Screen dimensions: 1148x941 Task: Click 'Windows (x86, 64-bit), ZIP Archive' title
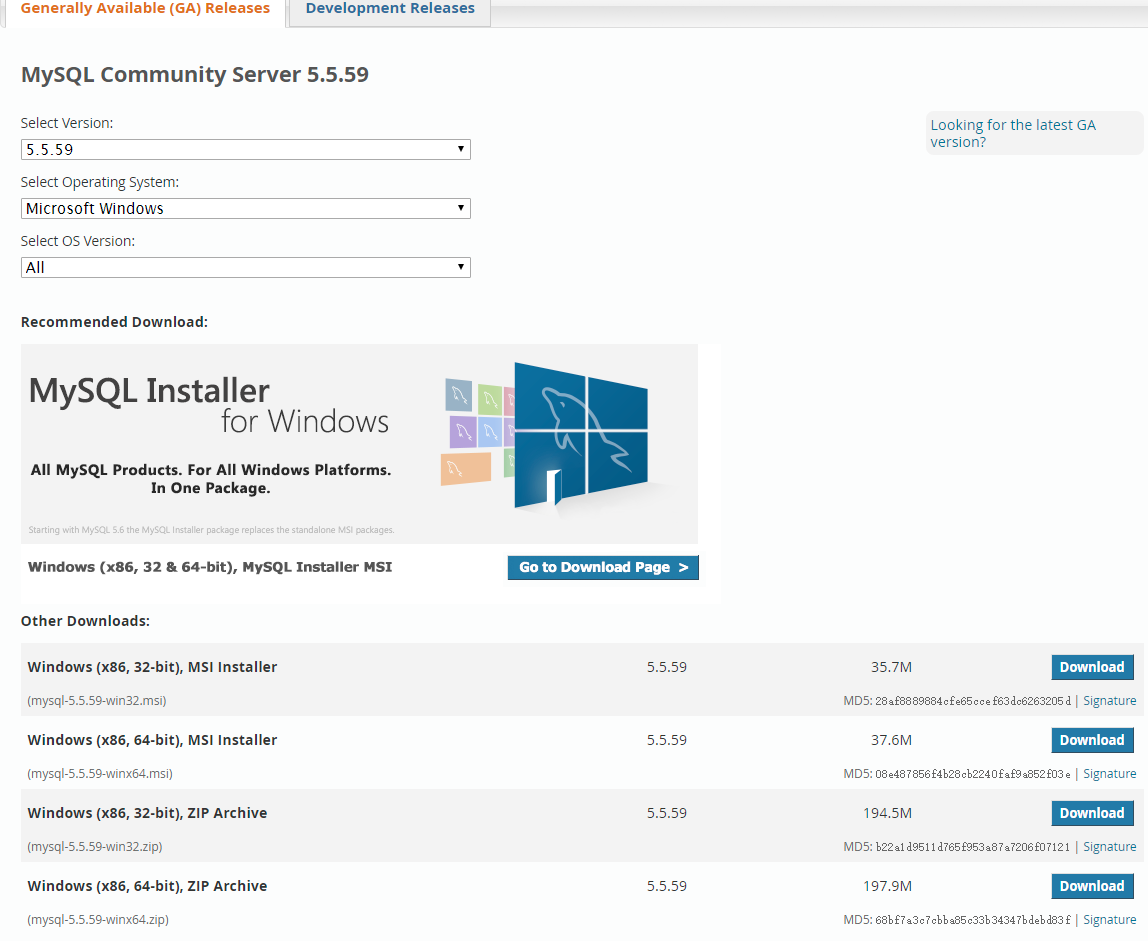coord(147,886)
